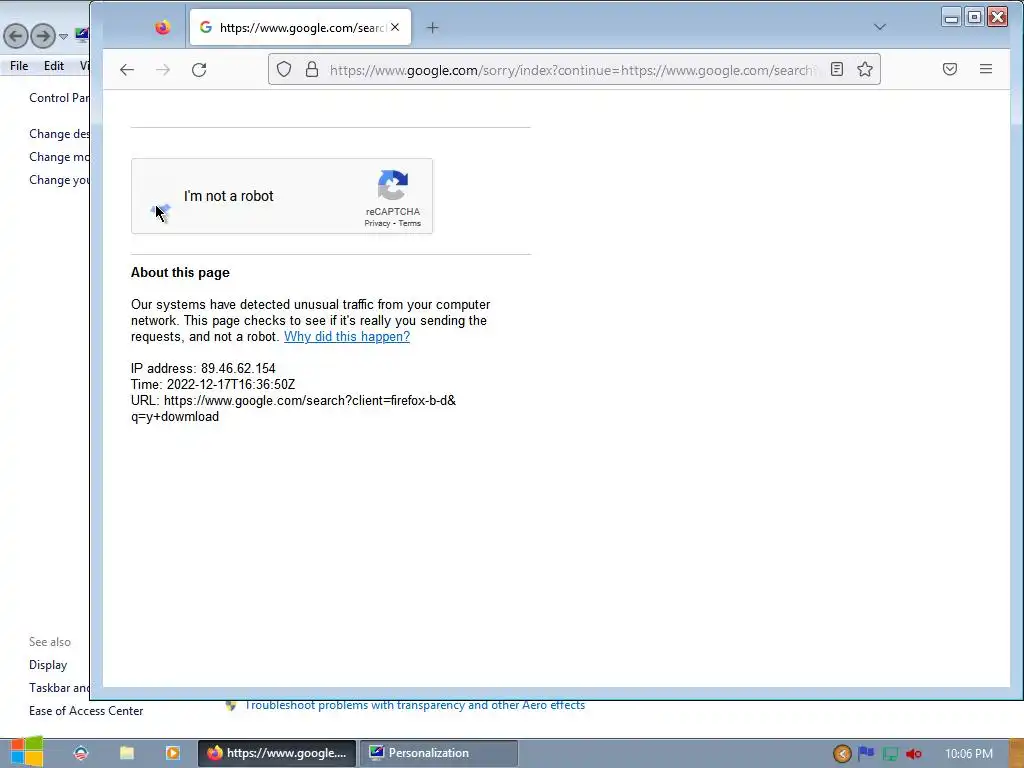Check the I'm not a robot box
The image size is (1024, 768).
tap(161, 196)
